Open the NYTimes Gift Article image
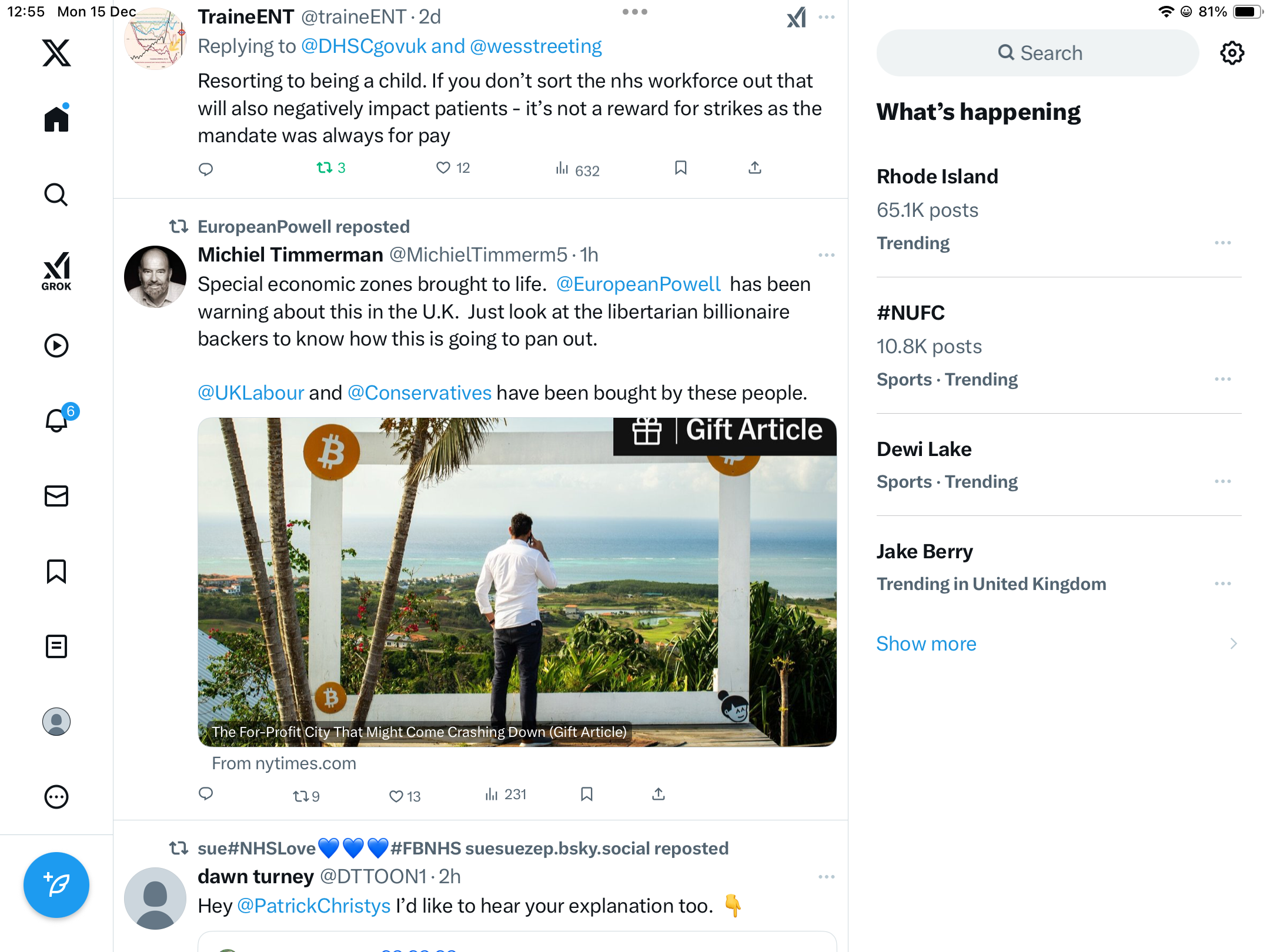The height and width of the screenshot is (952, 1270). click(517, 582)
